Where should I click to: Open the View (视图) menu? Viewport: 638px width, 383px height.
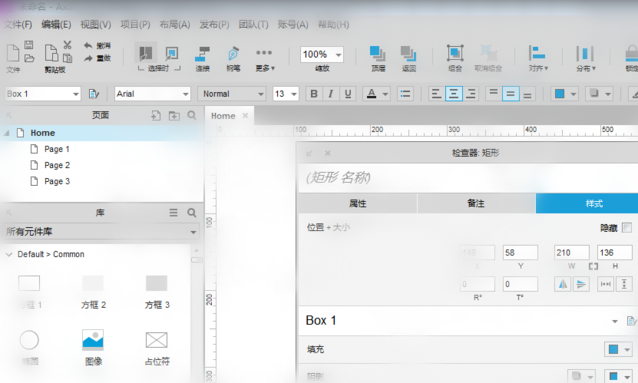(96, 24)
